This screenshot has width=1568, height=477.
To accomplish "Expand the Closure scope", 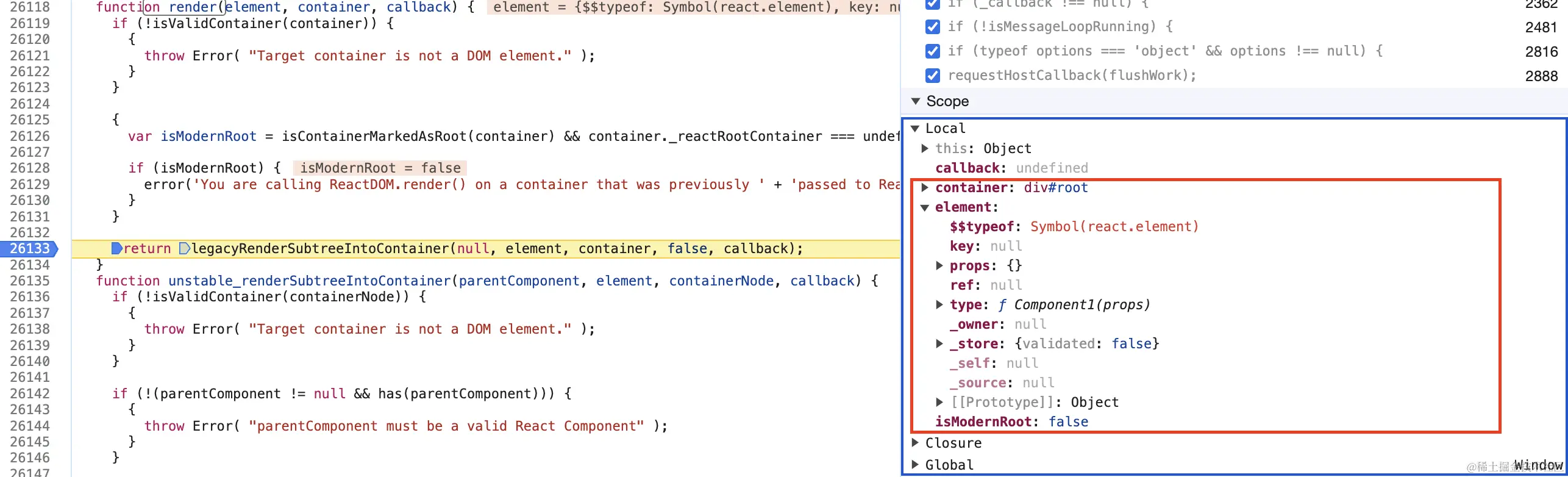I will (915, 442).
